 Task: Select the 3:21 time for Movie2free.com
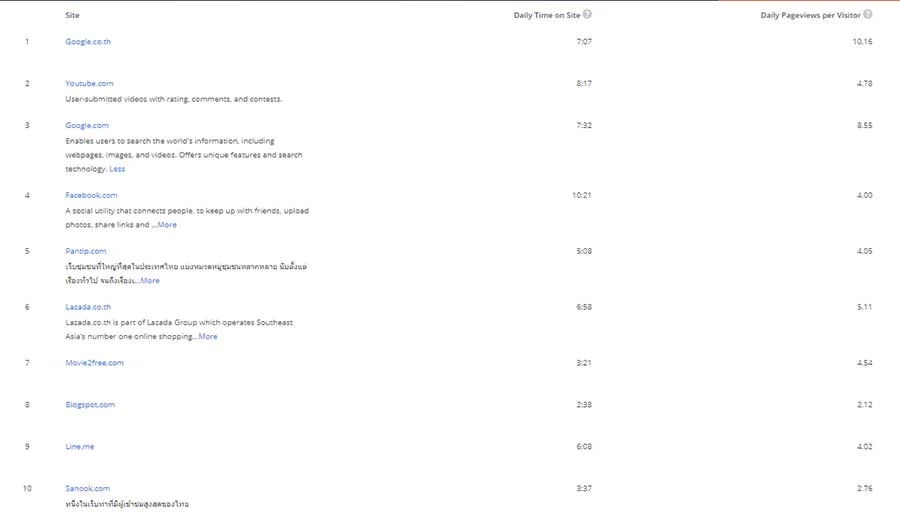584,363
